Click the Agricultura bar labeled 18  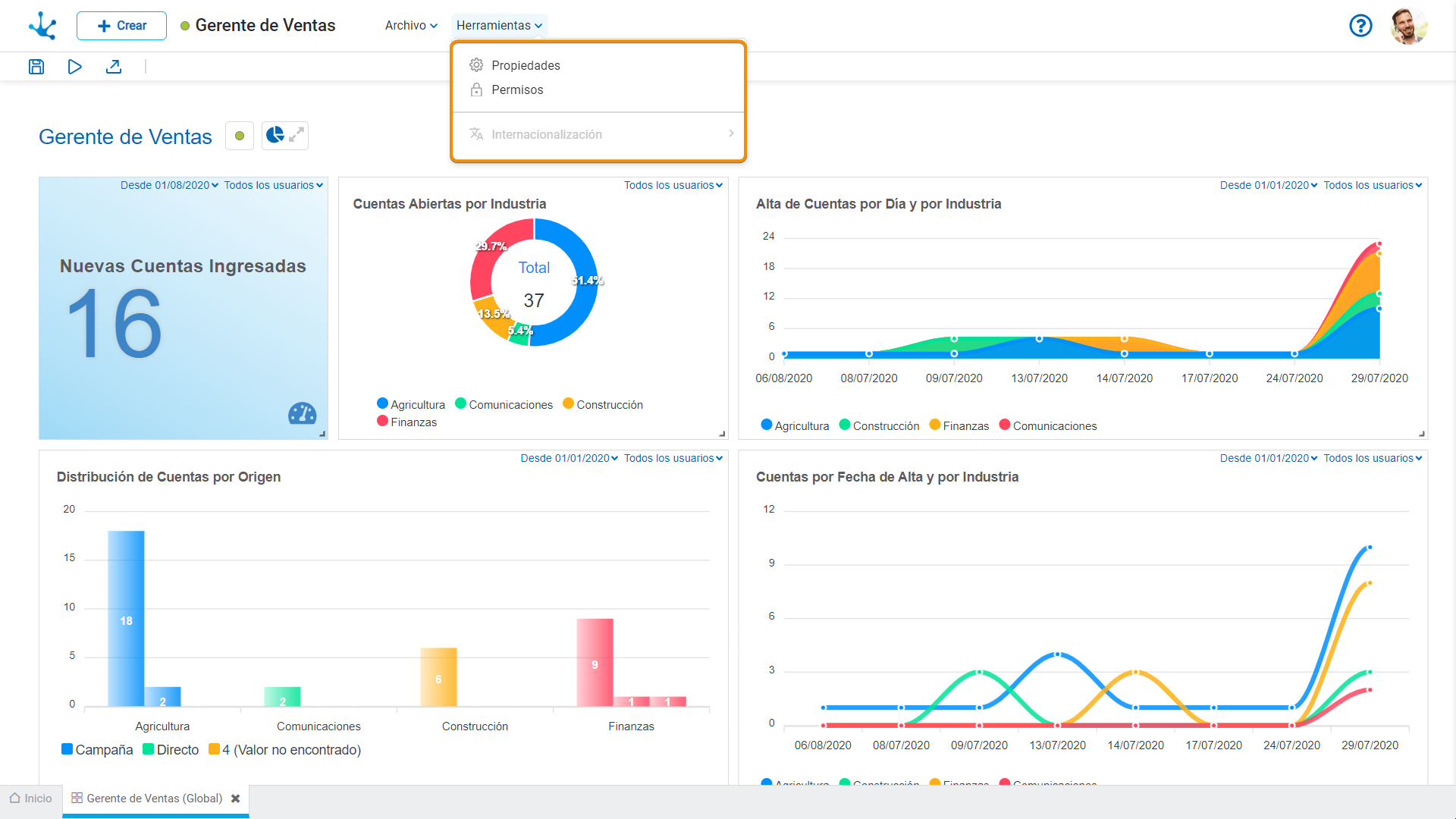coord(126,619)
